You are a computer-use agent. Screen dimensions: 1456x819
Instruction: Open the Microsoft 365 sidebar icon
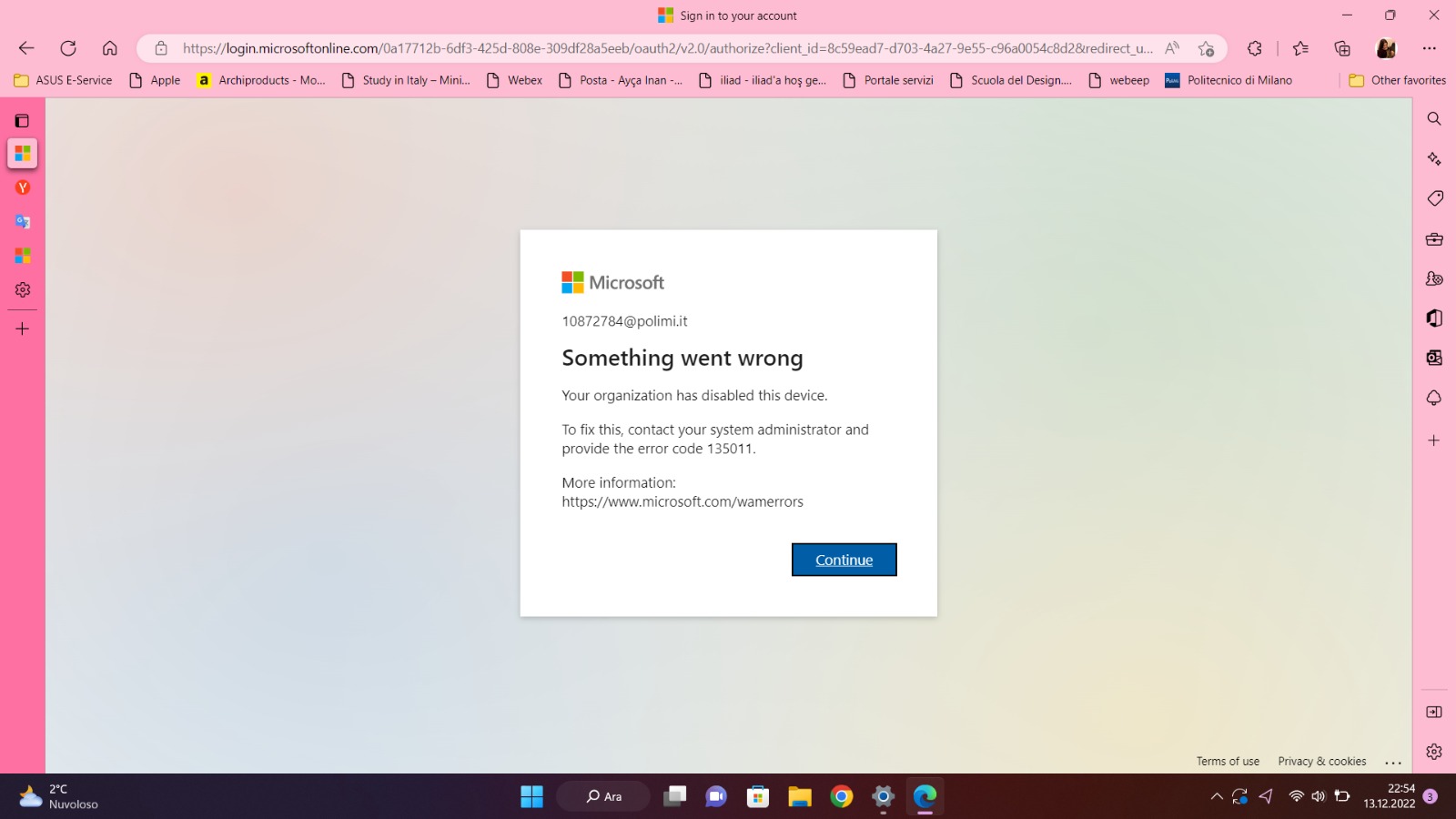point(1434,318)
